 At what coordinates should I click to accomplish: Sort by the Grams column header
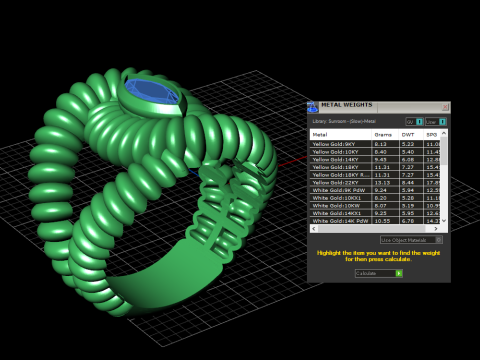coord(385,135)
